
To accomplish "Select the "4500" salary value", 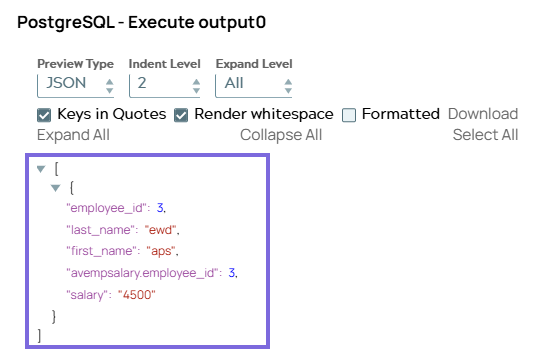I will click(x=137, y=295).
